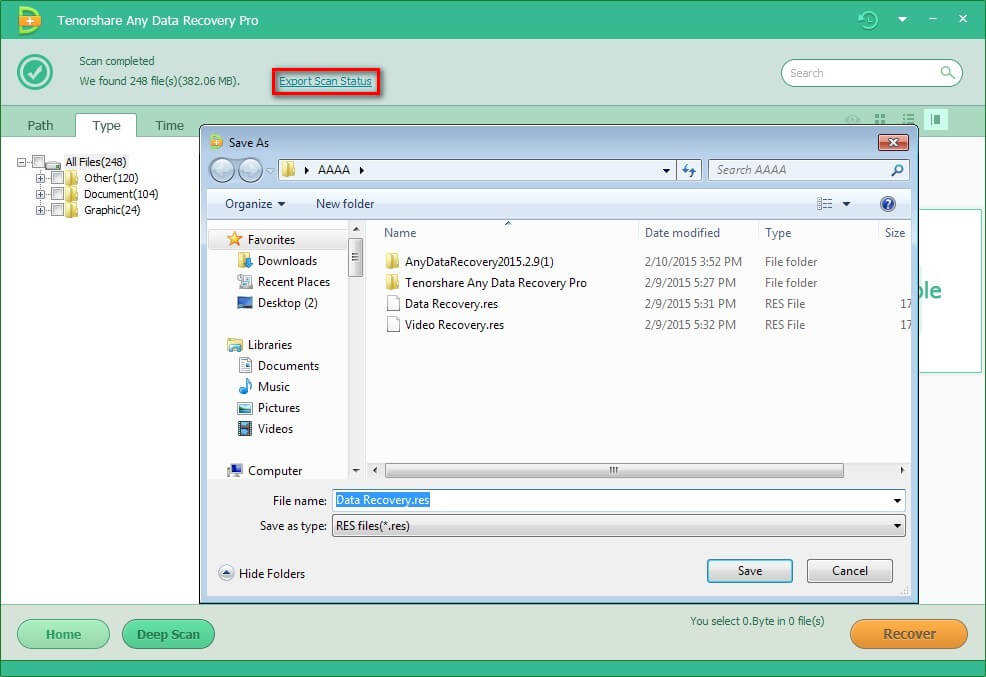
Task: Expand the Document(104) tree node
Action: click(x=40, y=194)
